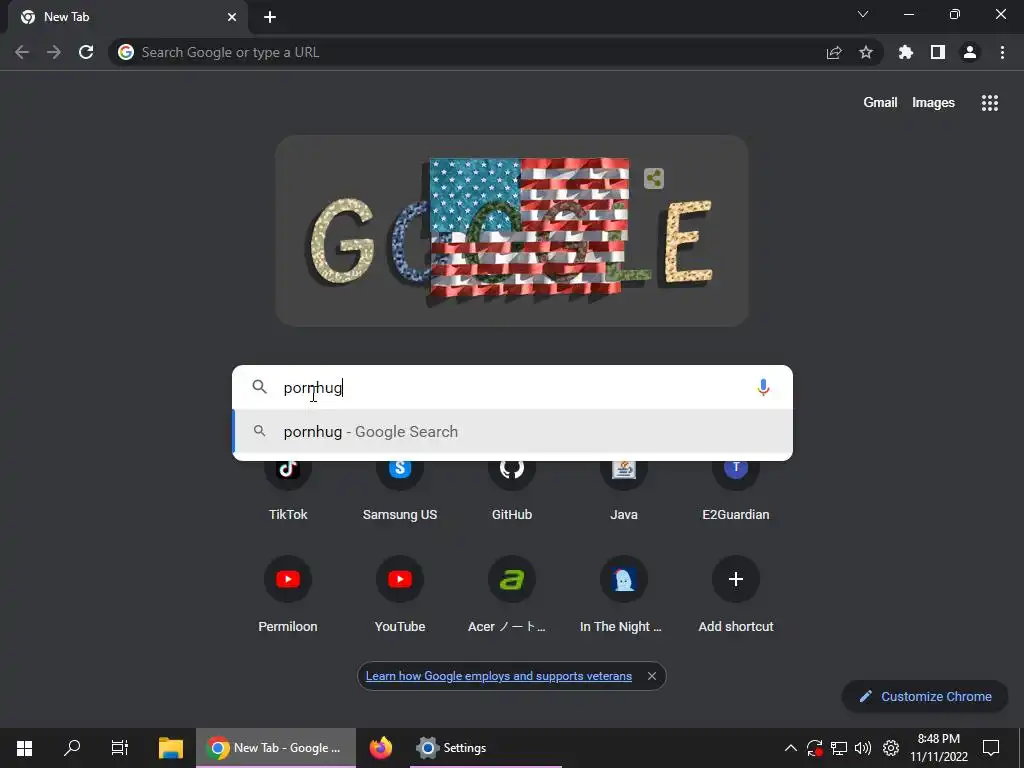The height and width of the screenshot is (768, 1024).
Task: Share the Google doodle
Action: (654, 178)
